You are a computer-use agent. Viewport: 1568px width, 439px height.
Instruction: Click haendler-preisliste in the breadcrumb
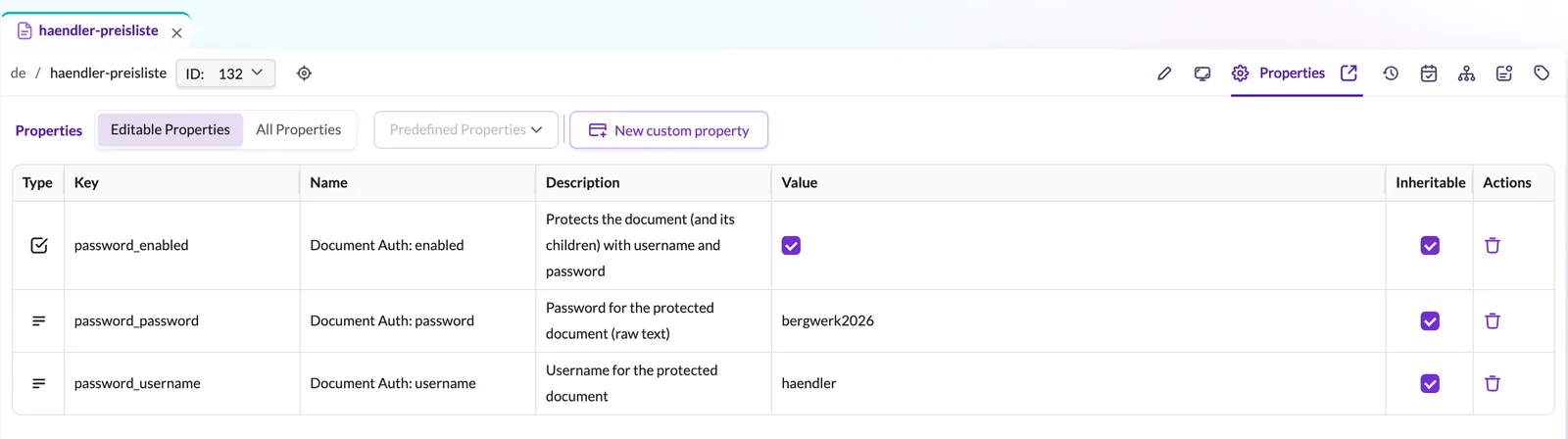pyautogui.click(x=108, y=73)
